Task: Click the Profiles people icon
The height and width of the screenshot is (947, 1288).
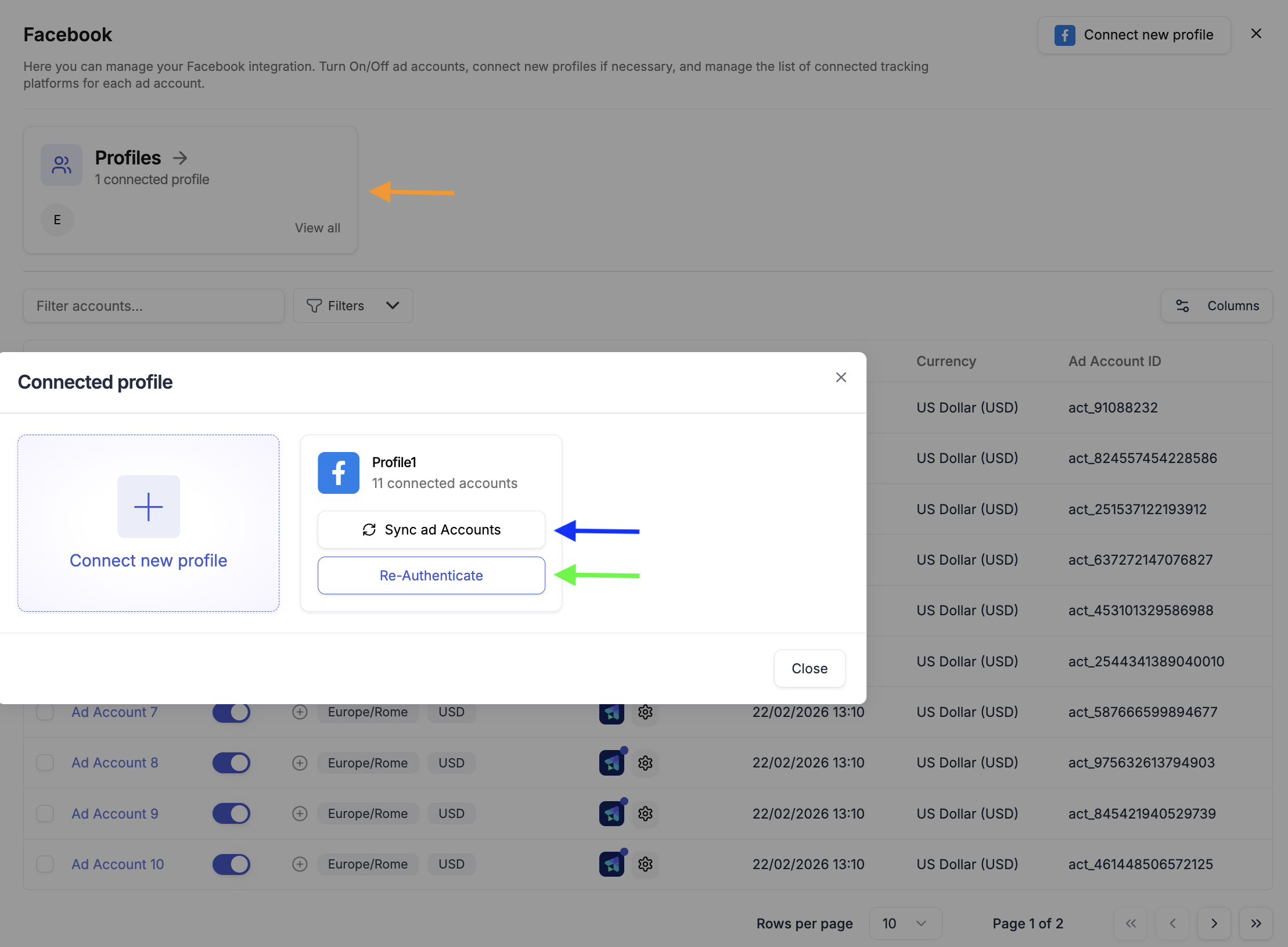Action: pos(62,165)
